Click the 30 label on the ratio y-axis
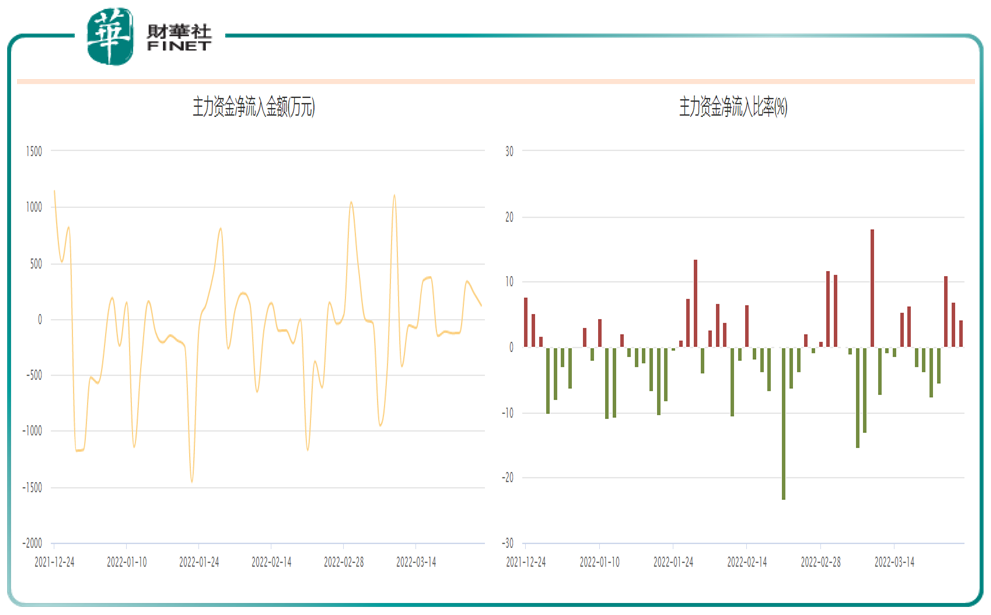This screenshot has height=615, width=991. click(x=508, y=152)
